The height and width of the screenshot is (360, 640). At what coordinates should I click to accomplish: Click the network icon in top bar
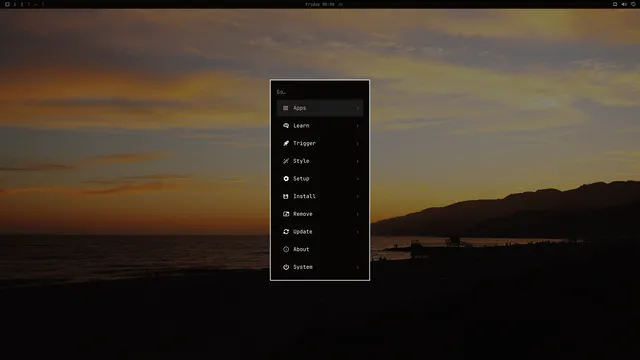click(x=633, y=4)
